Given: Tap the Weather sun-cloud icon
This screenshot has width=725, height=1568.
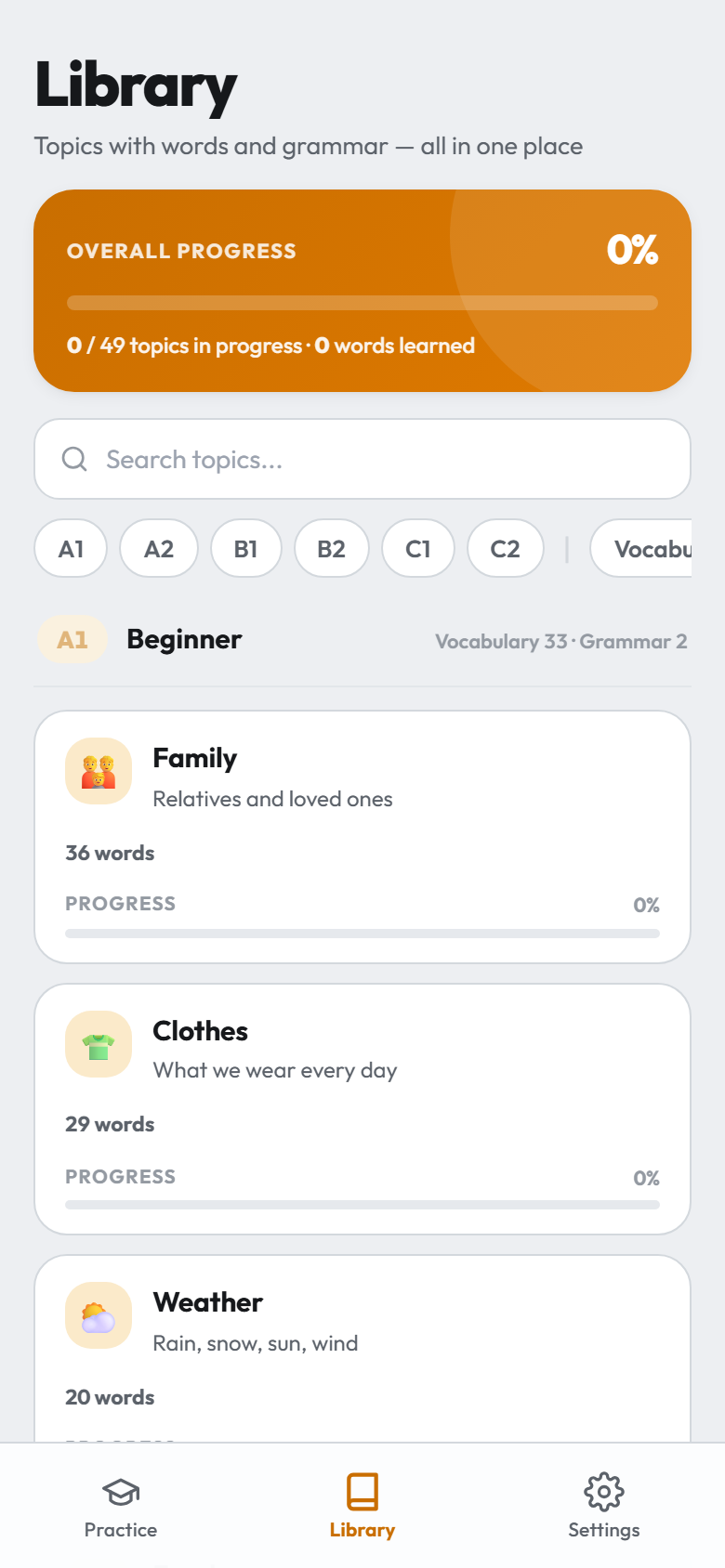Looking at the screenshot, I should coord(99,1315).
